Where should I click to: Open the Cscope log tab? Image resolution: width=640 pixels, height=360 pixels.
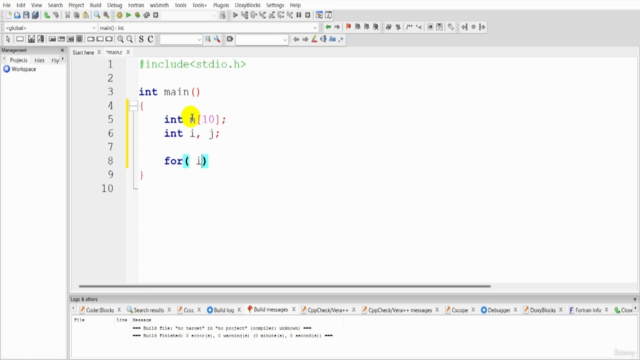click(456, 310)
